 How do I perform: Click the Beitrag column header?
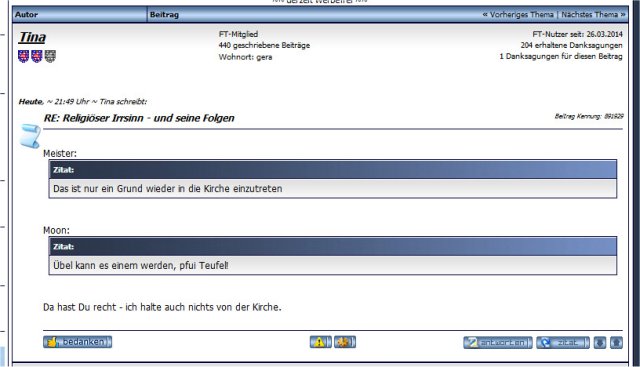tap(164, 15)
